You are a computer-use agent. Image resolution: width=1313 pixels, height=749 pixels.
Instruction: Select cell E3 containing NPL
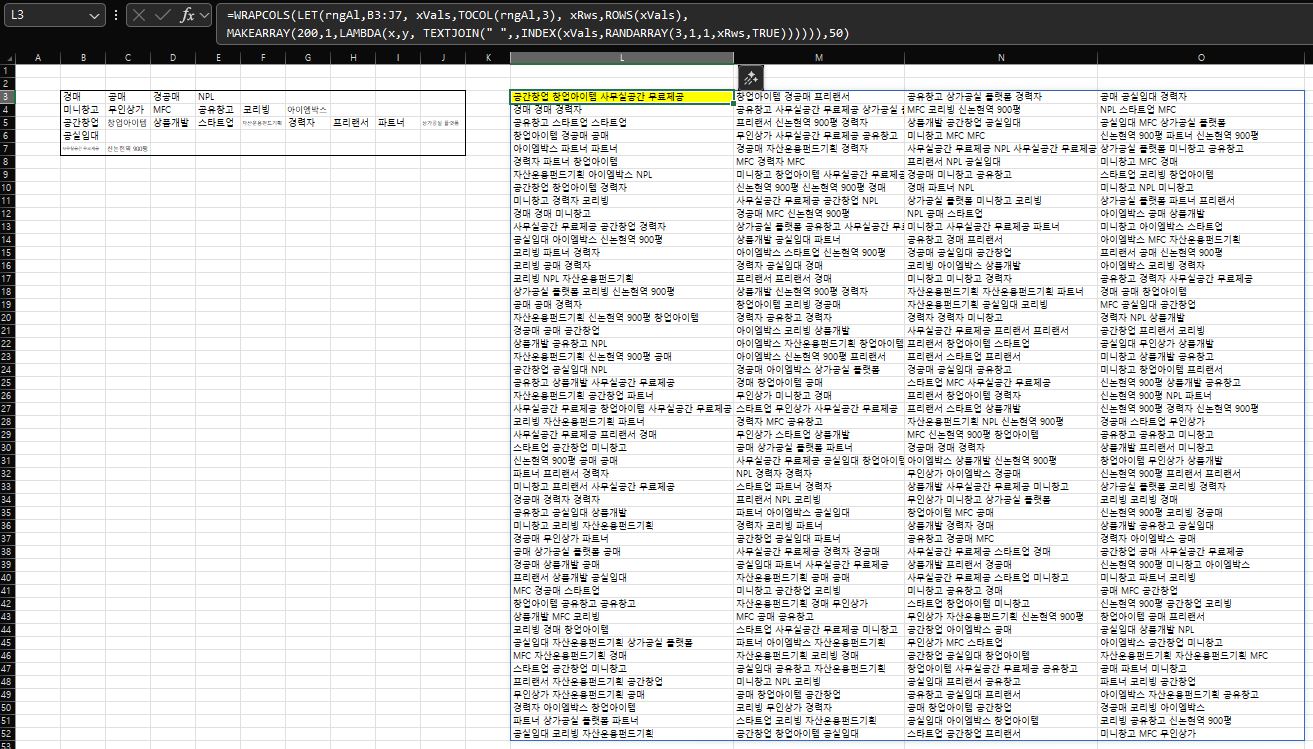(217, 97)
